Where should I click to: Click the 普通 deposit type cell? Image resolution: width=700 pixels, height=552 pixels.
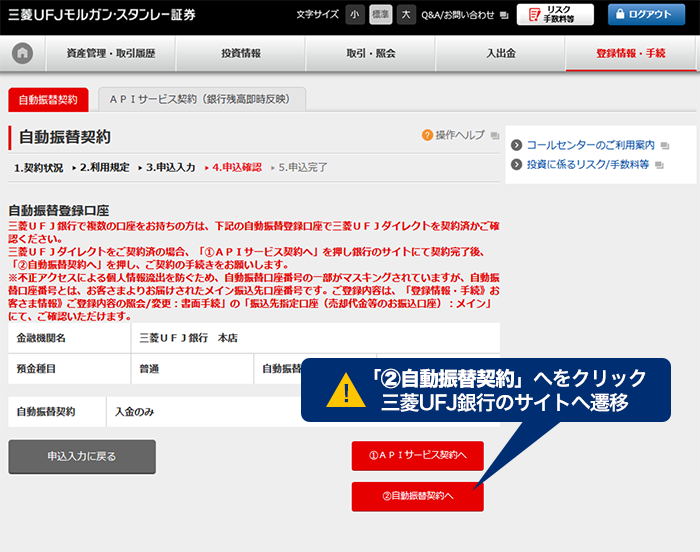coord(192,369)
